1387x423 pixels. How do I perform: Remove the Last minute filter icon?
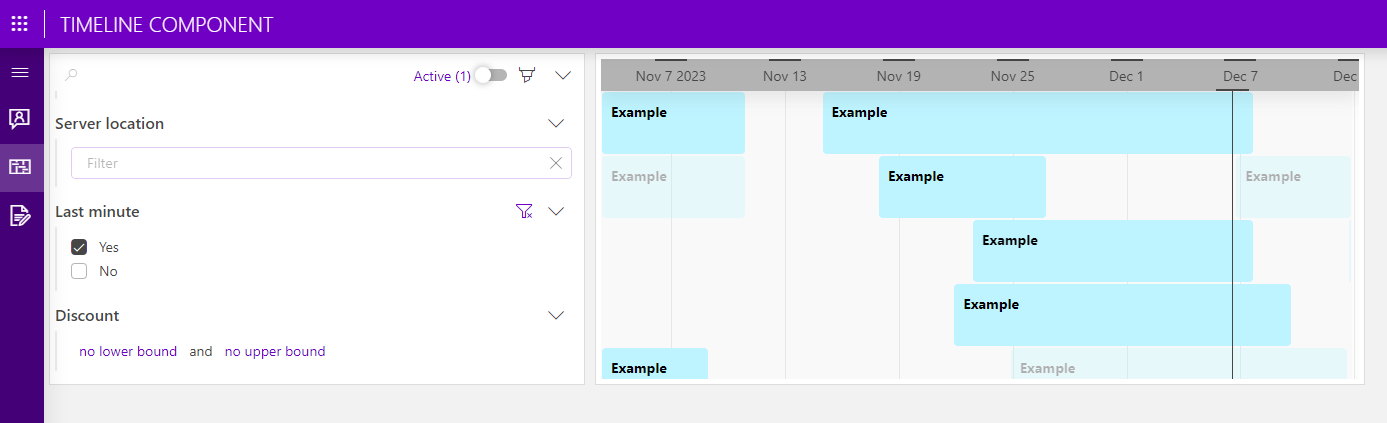point(524,211)
